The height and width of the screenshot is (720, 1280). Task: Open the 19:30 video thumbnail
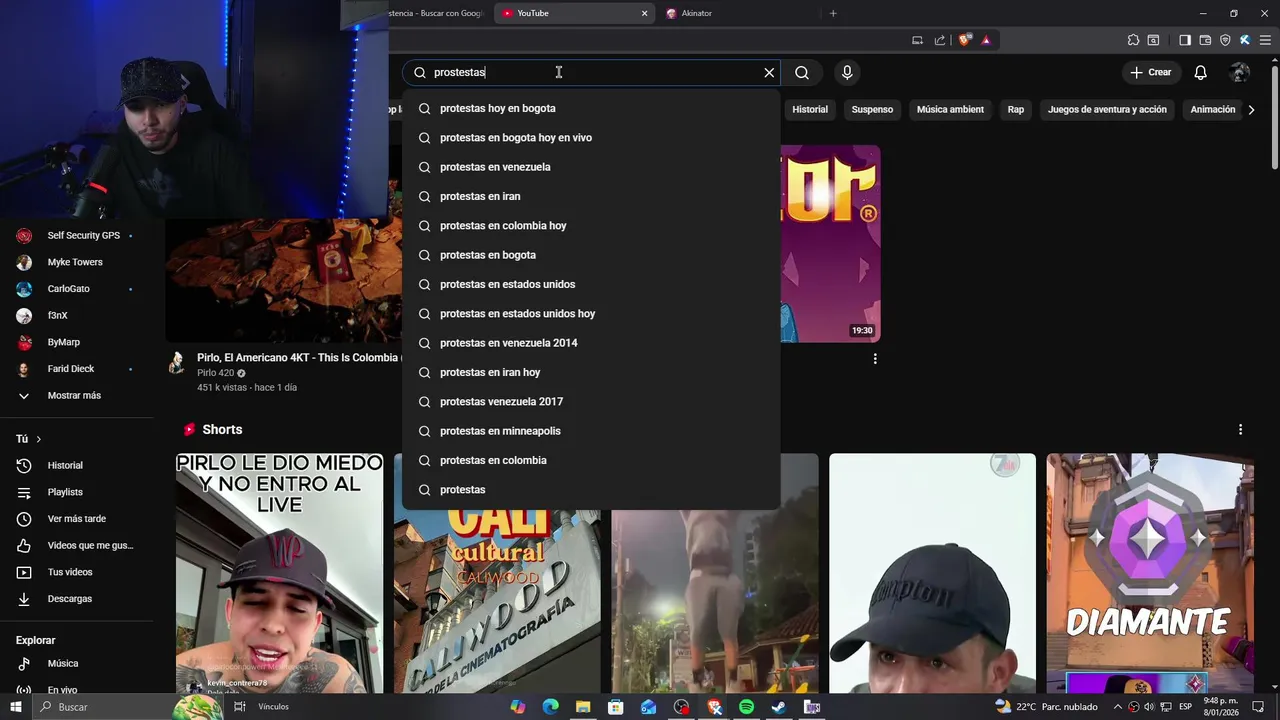830,243
